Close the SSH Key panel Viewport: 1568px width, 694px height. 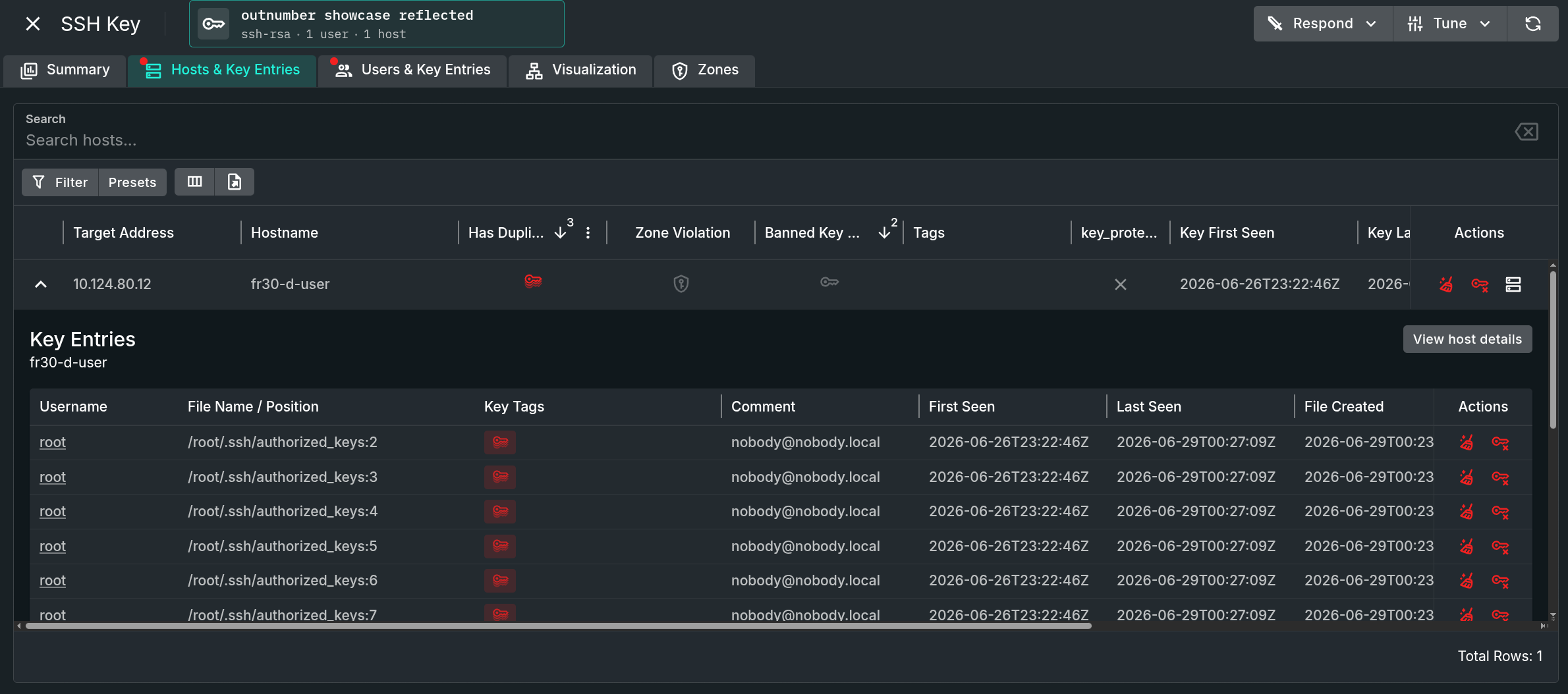33,24
